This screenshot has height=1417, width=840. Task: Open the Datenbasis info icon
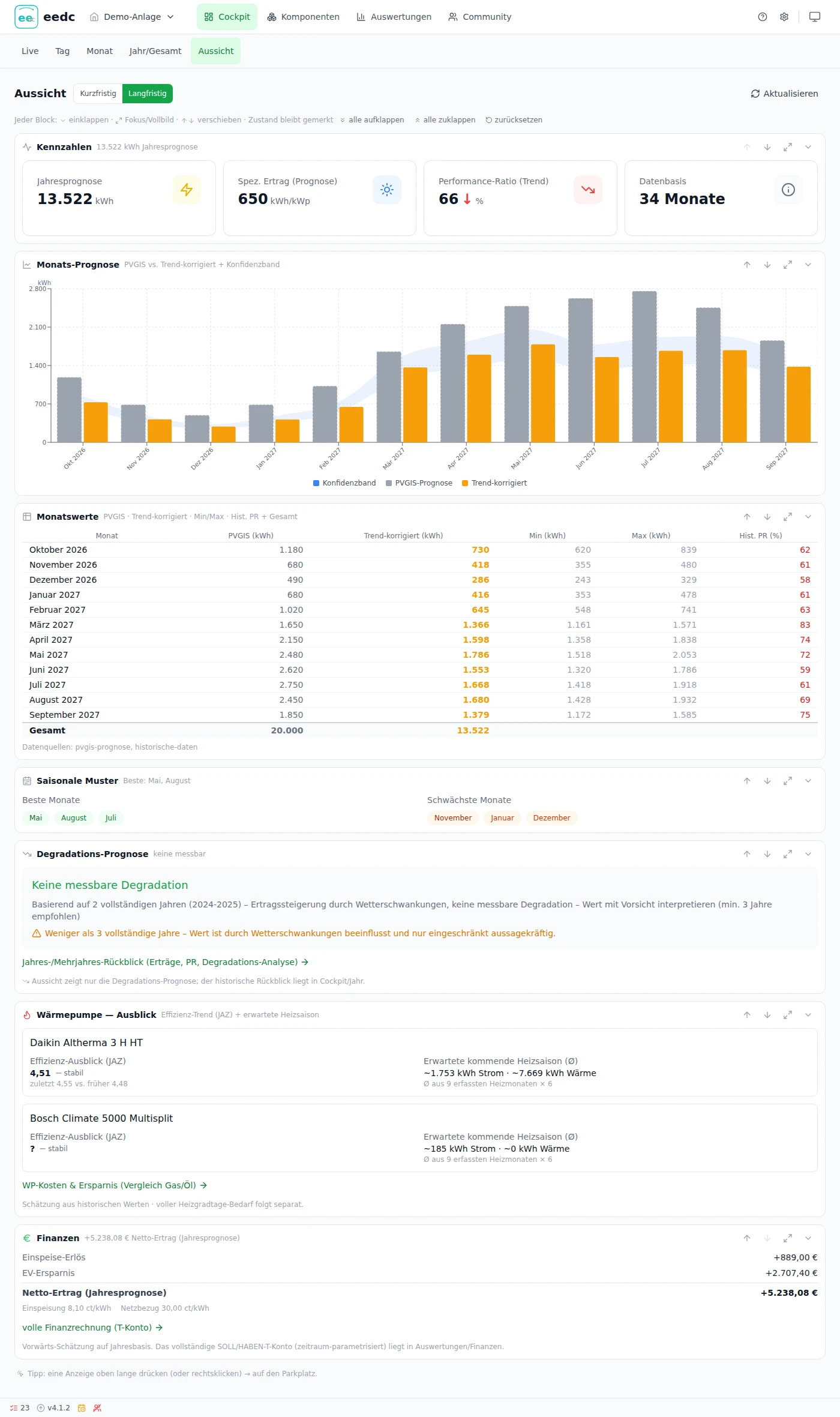coord(788,190)
